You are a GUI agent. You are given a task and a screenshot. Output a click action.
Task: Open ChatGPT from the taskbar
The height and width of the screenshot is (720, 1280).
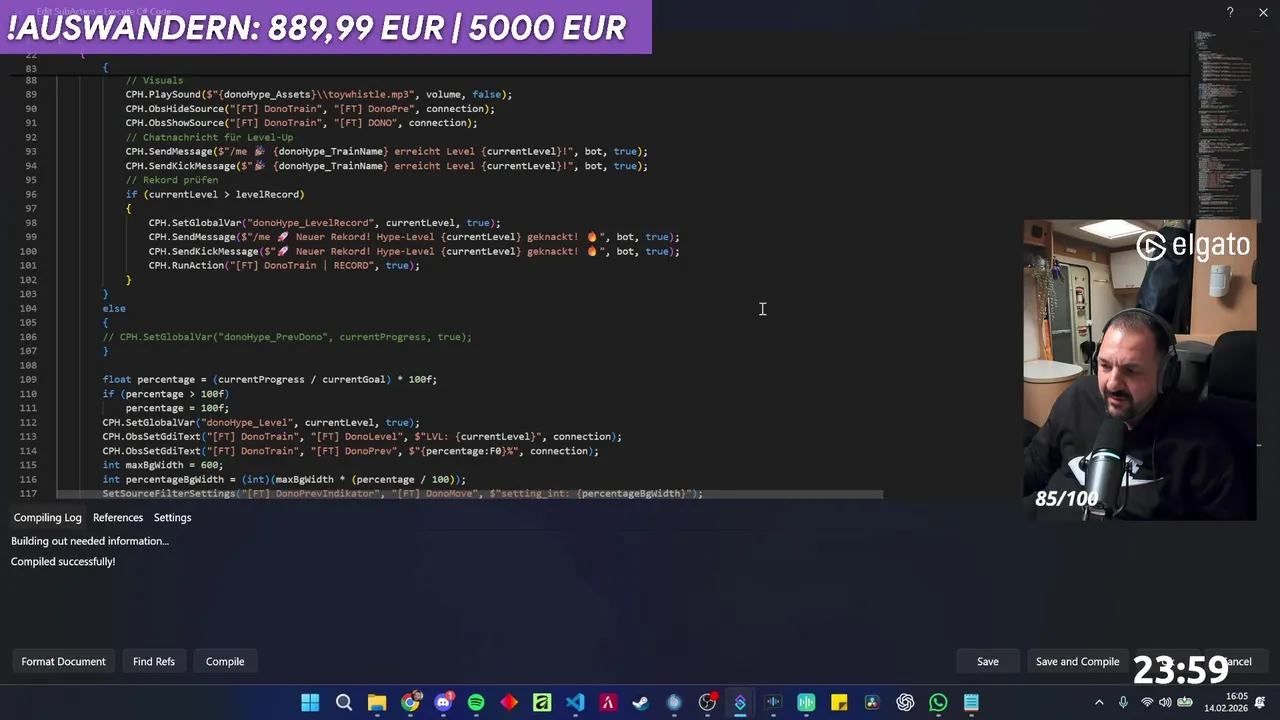(905, 702)
